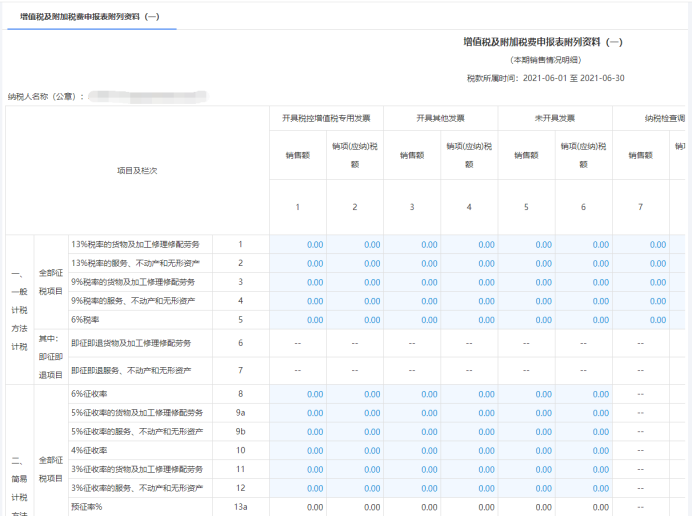The height and width of the screenshot is (517, 692).
Task: Click the 开具税控增值税专用发票 column header
Action: [326, 118]
